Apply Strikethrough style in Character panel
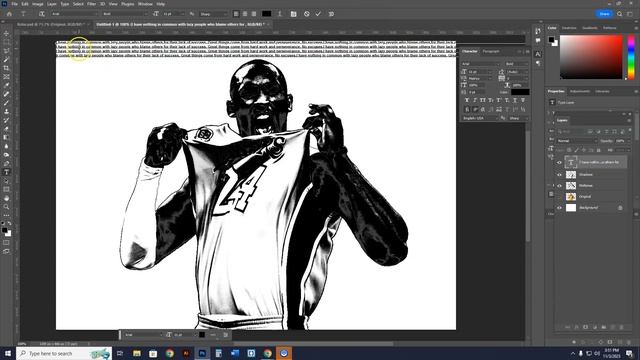This screenshot has width=640, height=360. (x=523, y=100)
